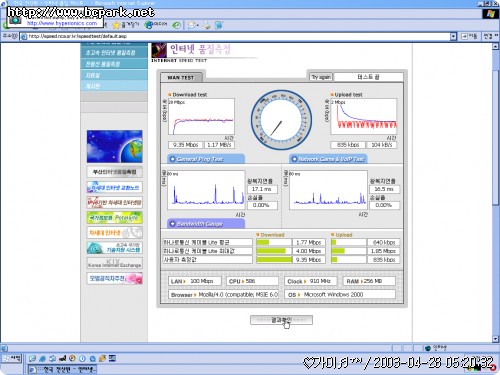Click the speedtest URL in address field

point(77,36)
